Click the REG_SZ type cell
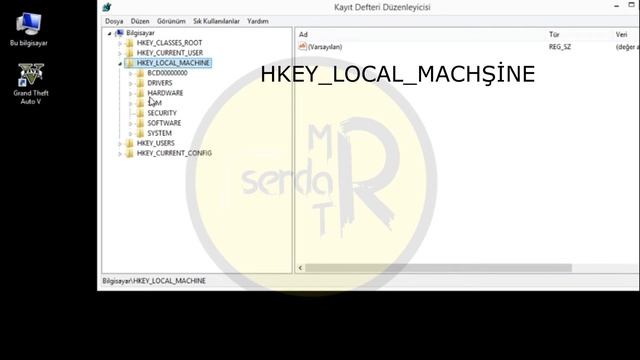 point(560,47)
